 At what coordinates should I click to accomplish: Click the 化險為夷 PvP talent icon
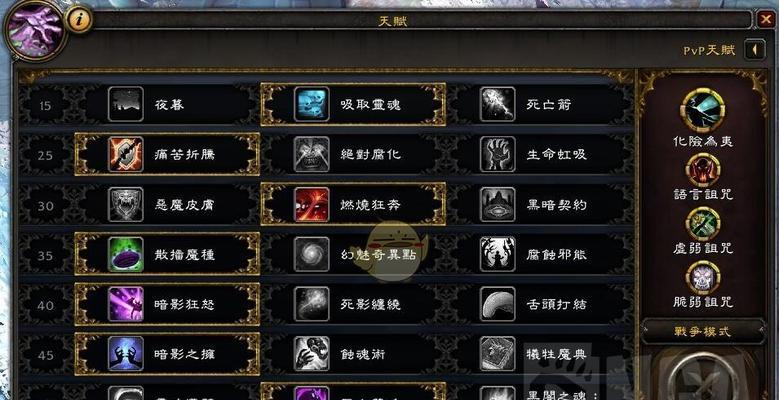pos(703,110)
